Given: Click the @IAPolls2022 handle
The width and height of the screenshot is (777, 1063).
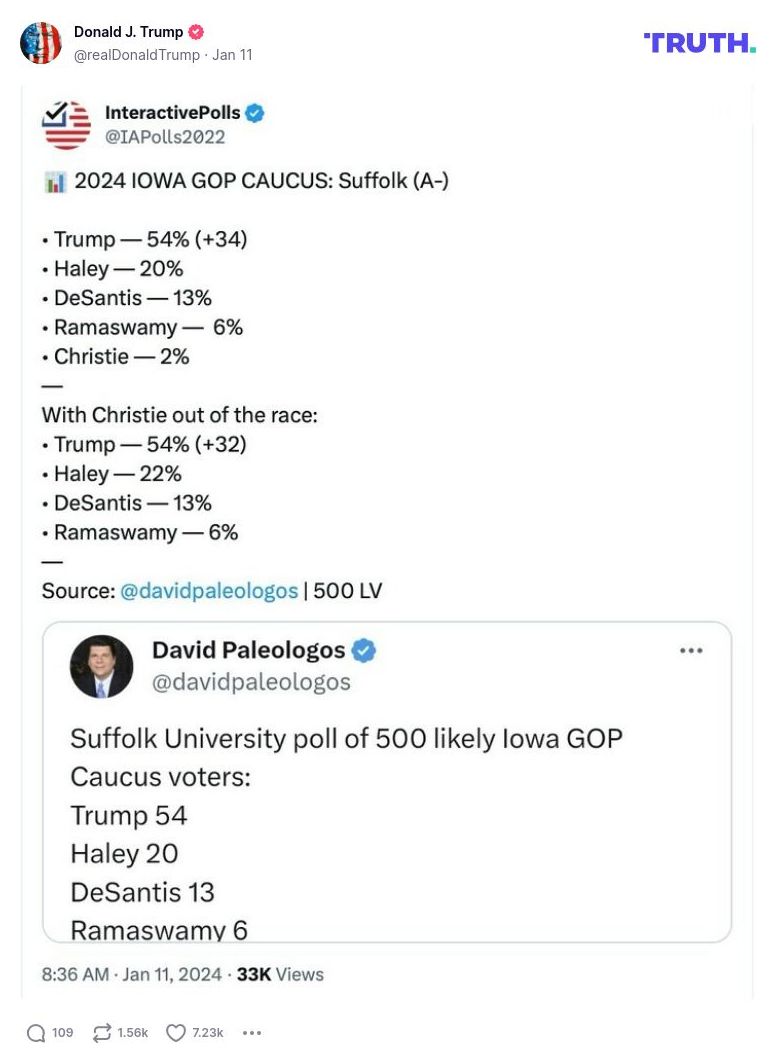Looking at the screenshot, I should (165, 137).
